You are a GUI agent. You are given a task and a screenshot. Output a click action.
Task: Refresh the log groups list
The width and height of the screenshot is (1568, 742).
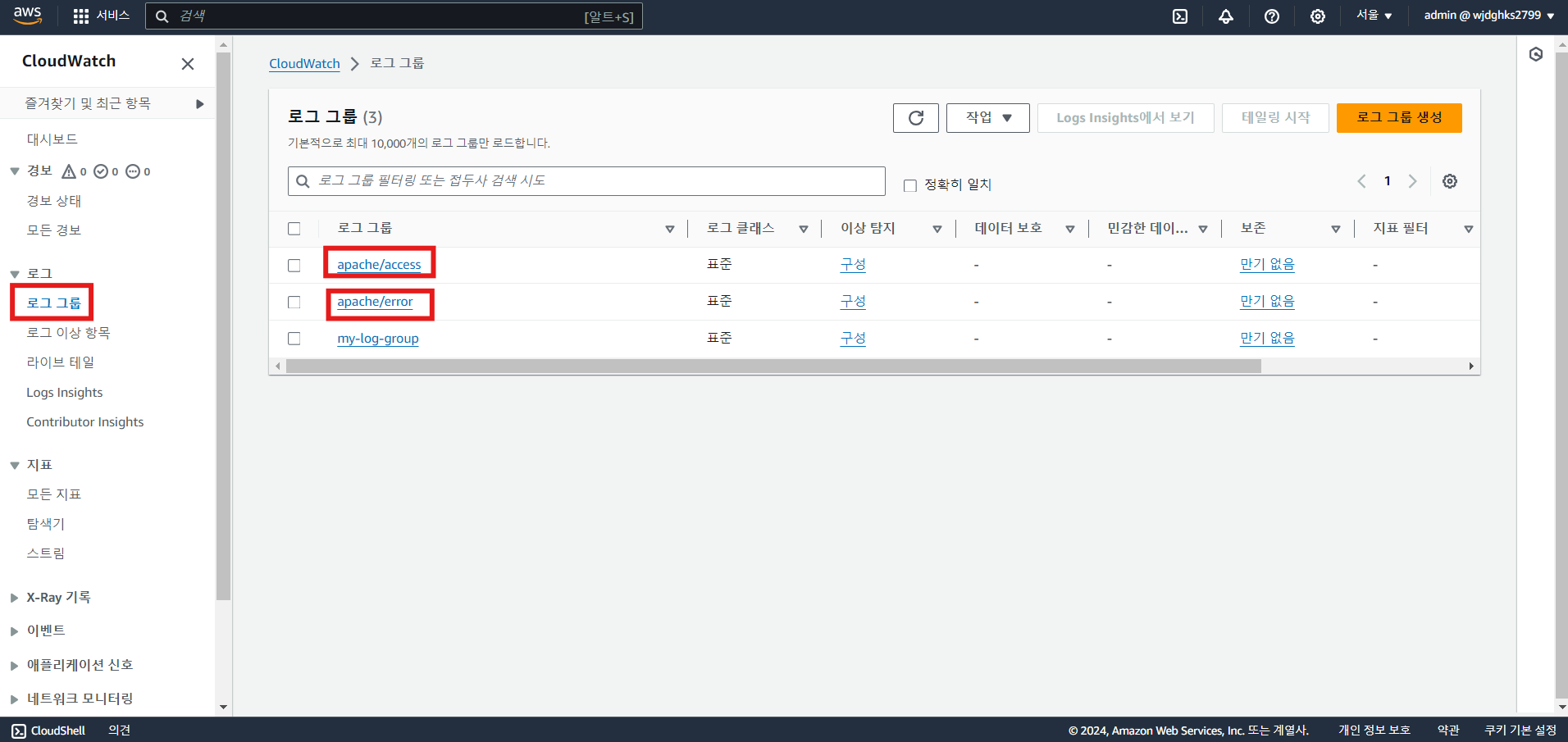pos(916,118)
